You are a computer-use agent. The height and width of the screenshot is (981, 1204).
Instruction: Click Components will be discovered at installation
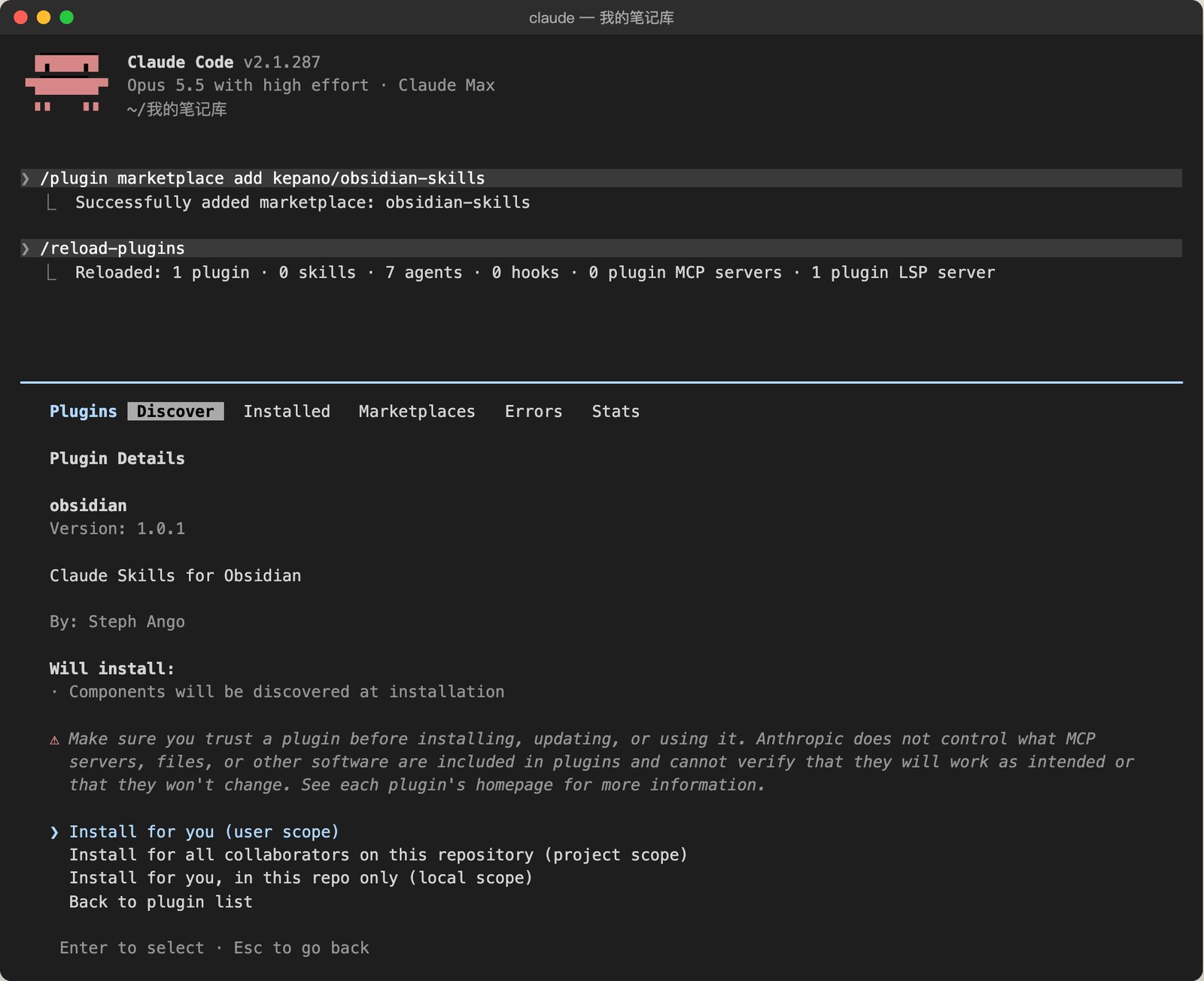[x=287, y=692]
